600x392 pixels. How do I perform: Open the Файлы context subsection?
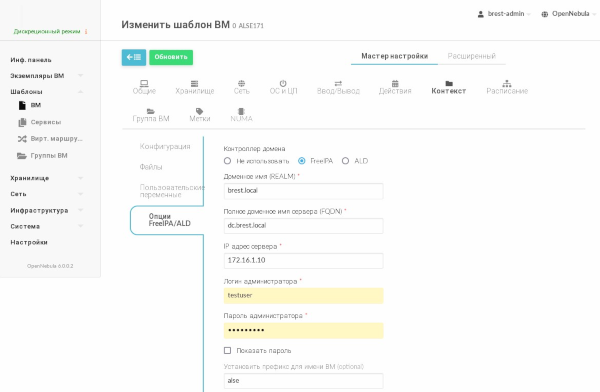151,167
